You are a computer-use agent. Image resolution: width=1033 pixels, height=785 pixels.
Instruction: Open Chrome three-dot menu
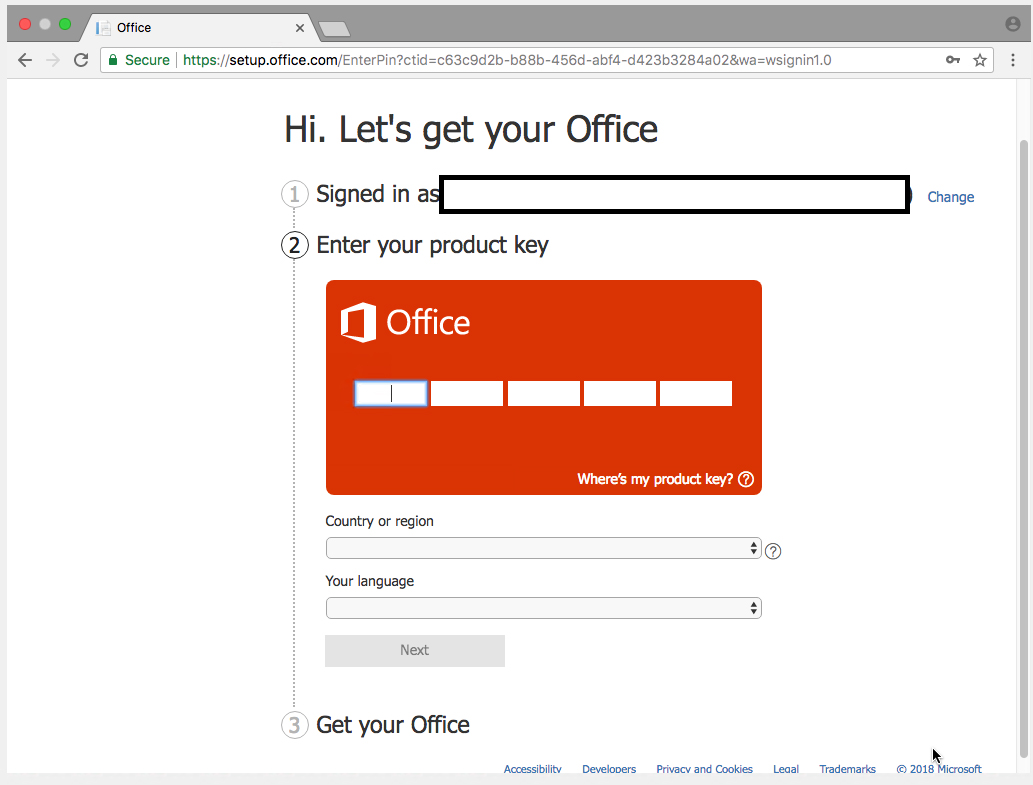[1013, 60]
